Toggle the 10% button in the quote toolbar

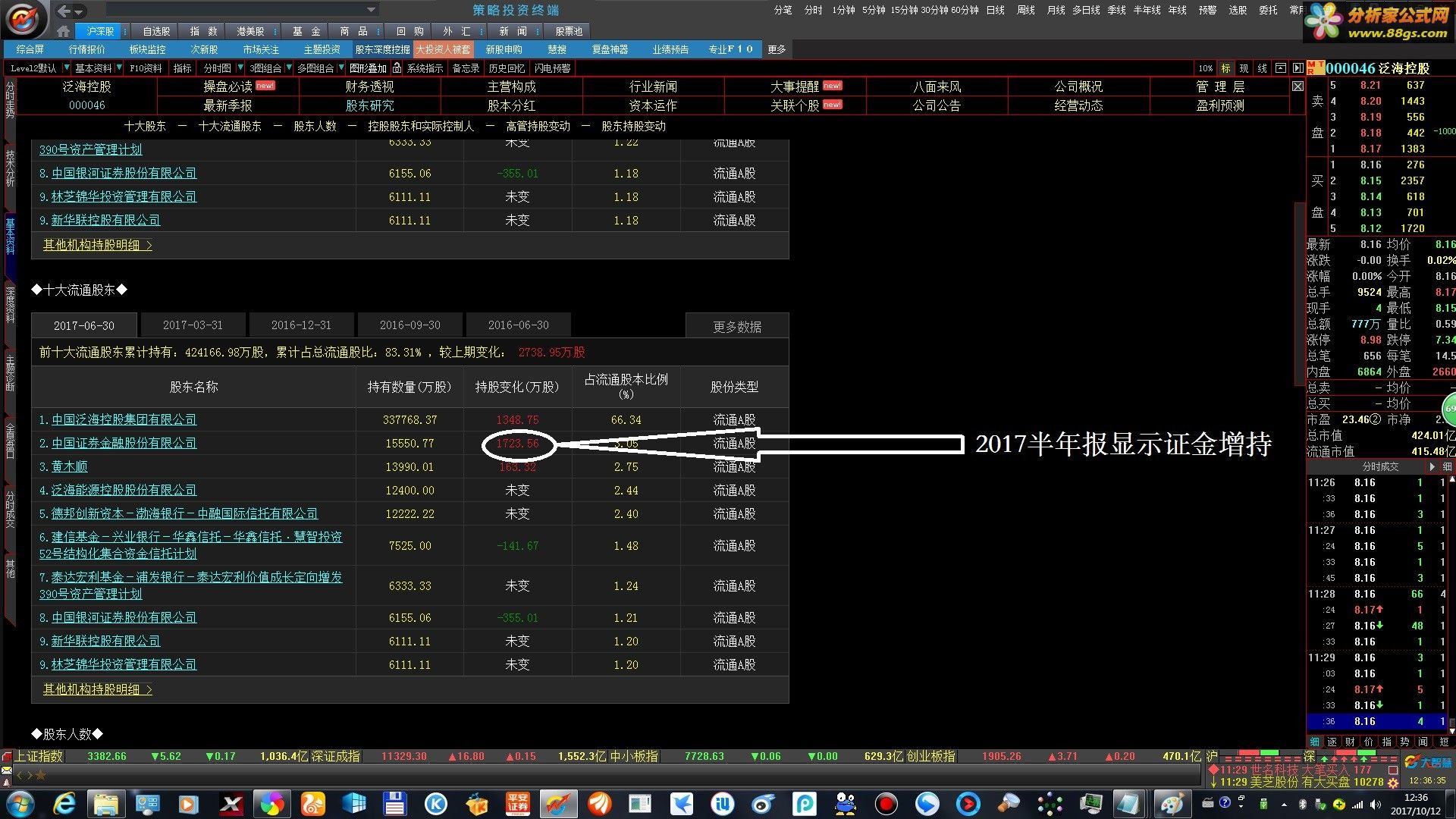click(x=1206, y=68)
